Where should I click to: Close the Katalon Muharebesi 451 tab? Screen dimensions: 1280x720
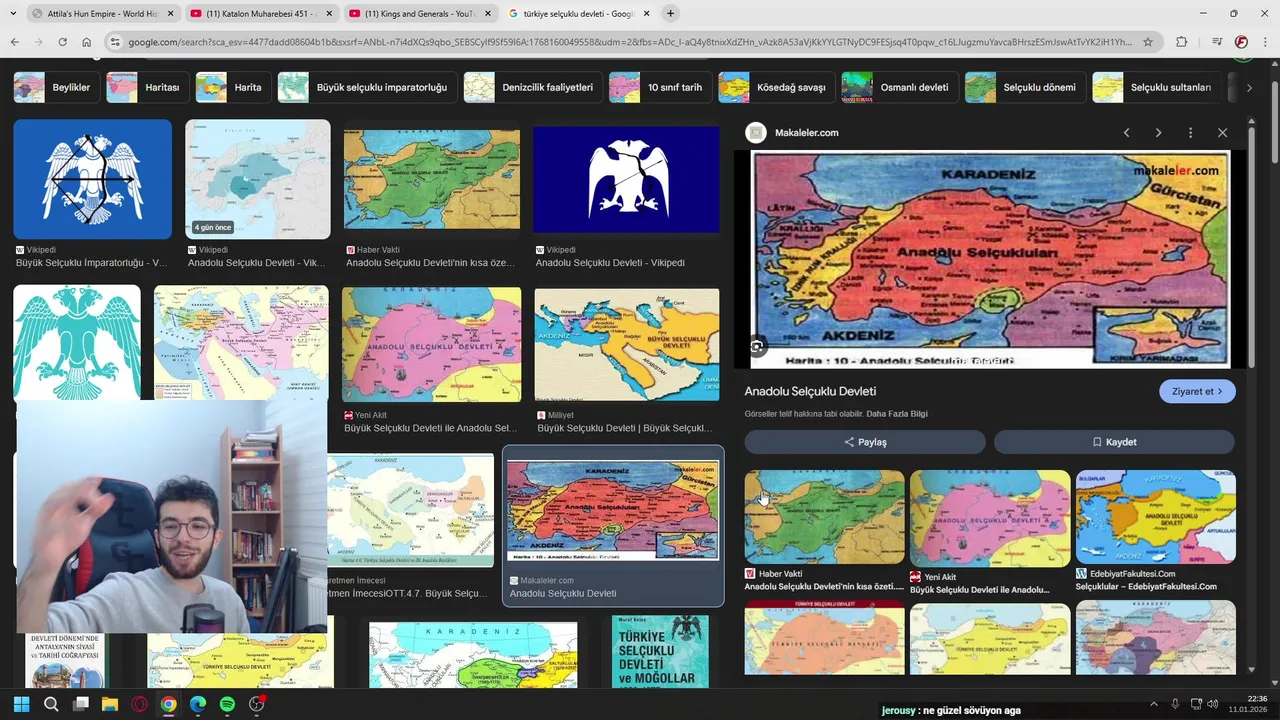coord(329,13)
